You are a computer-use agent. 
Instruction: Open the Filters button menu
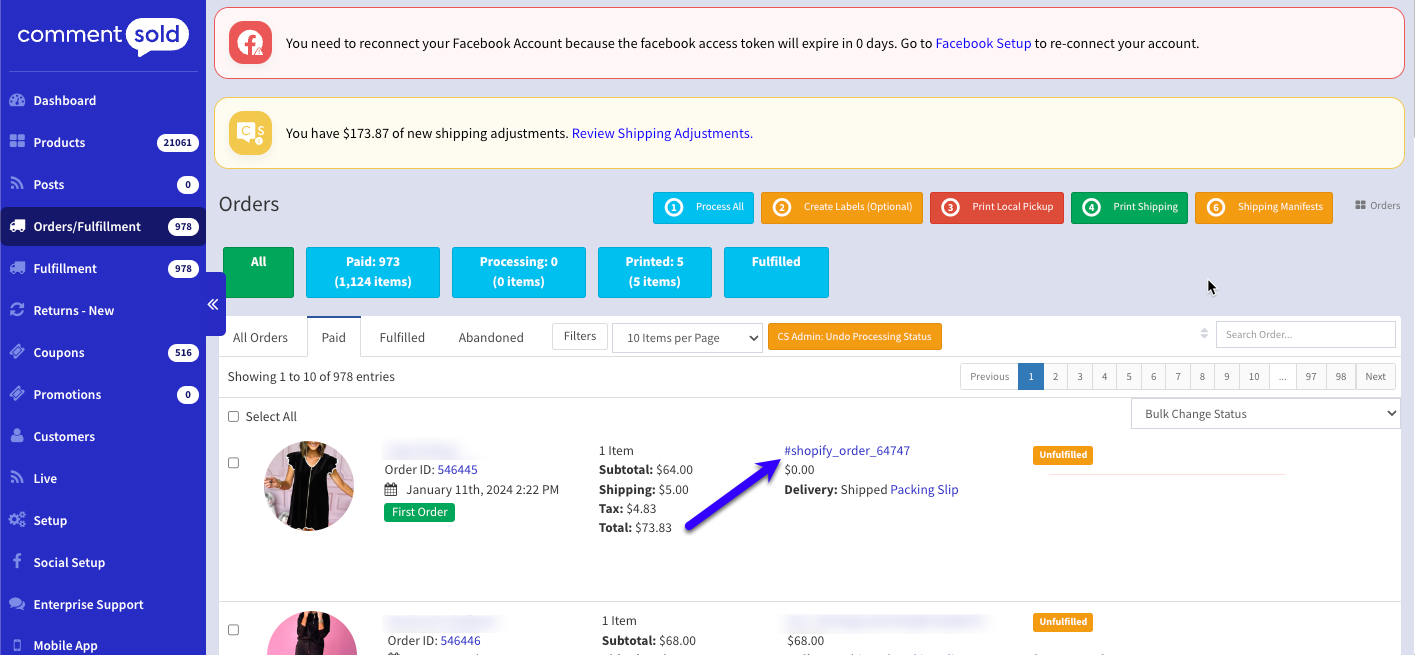(x=580, y=337)
